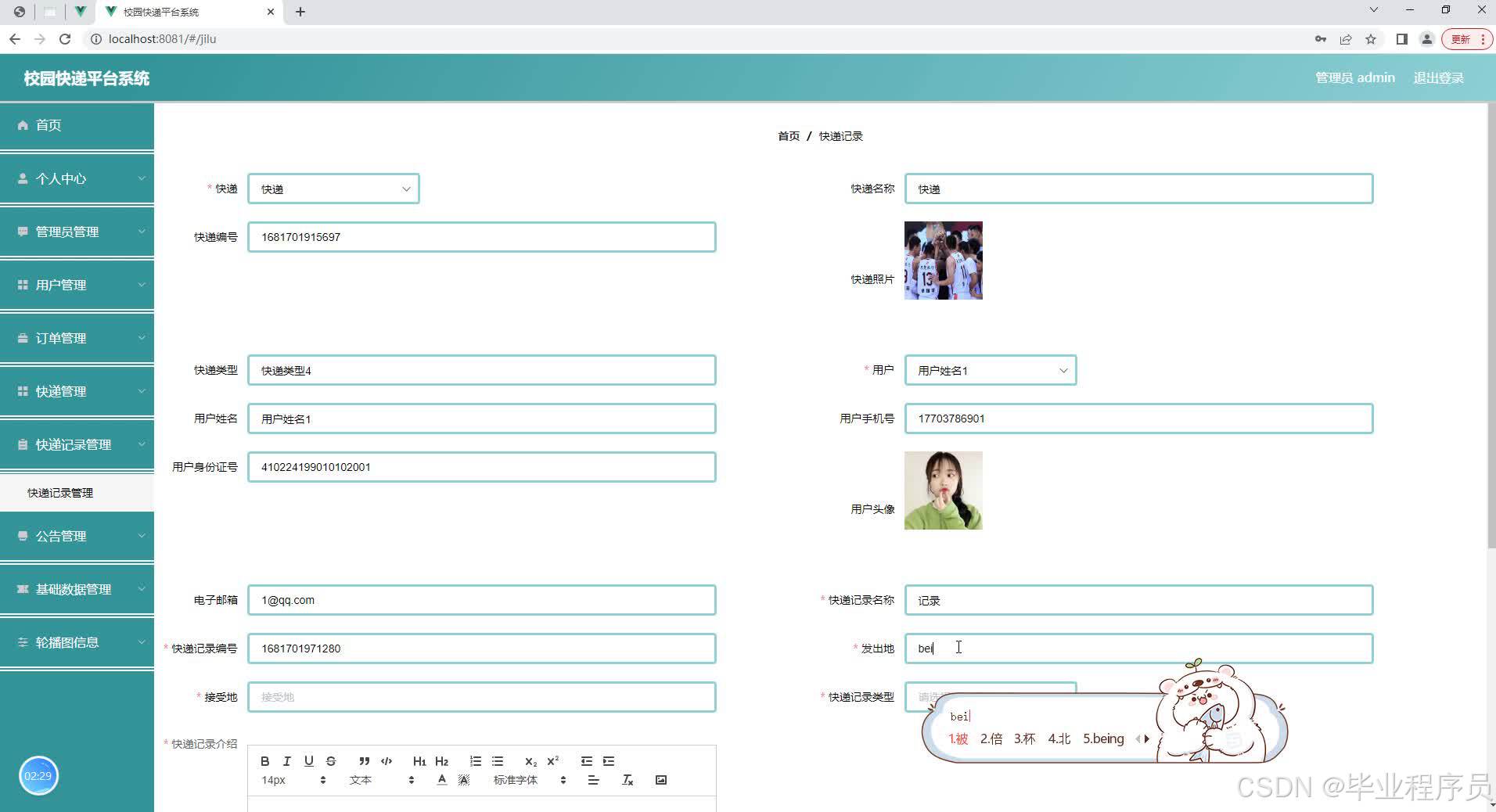Select IME candidate 5.being
The height and width of the screenshot is (812, 1496).
click(x=1103, y=738)
